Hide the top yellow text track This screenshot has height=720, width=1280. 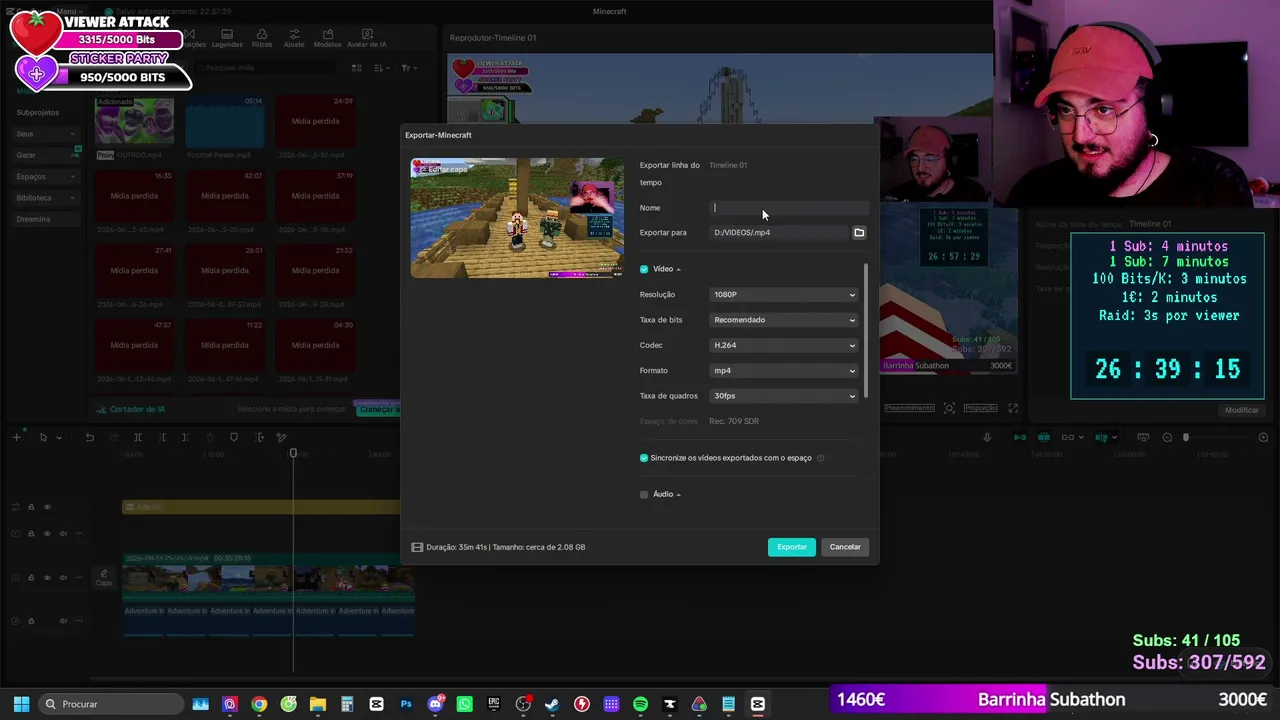point(47,507)
